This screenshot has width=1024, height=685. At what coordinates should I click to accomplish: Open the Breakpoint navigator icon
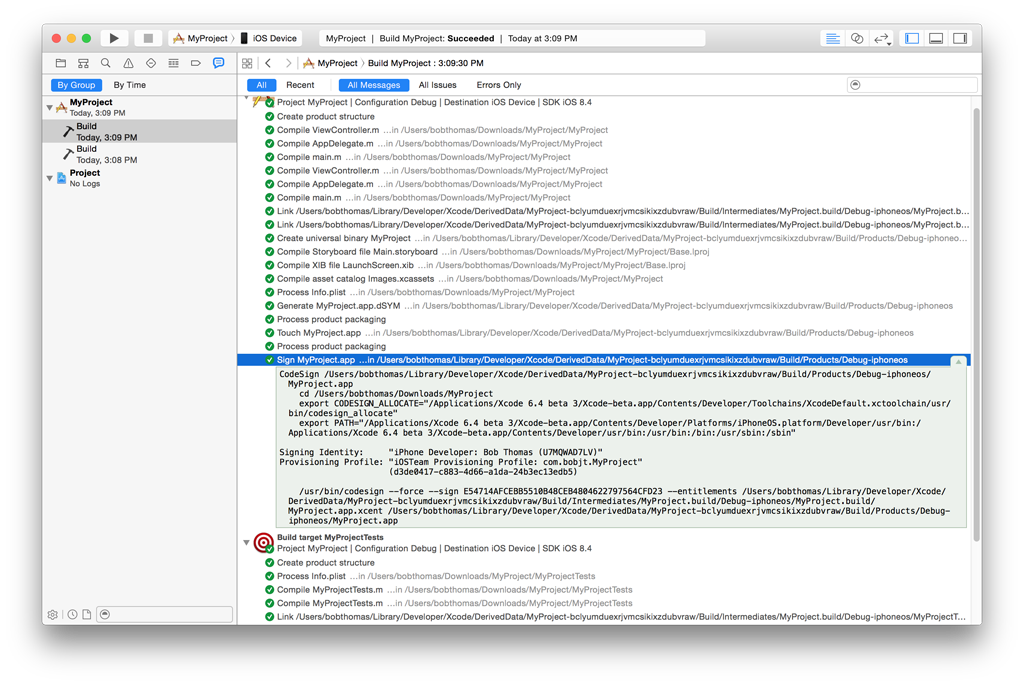196,63
